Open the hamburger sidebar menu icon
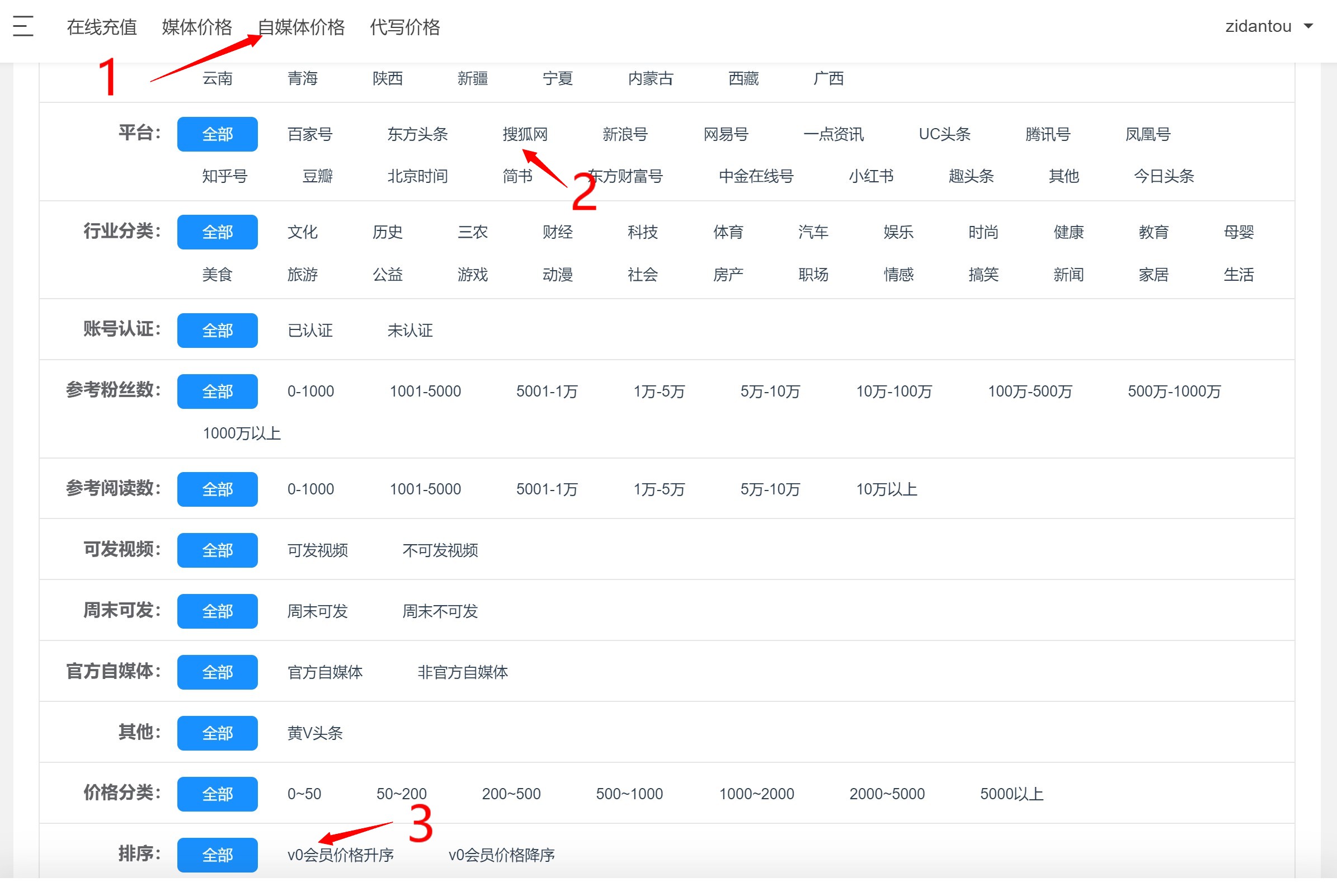The height and width of the screenshot is (896, 1337). (23, 26)
